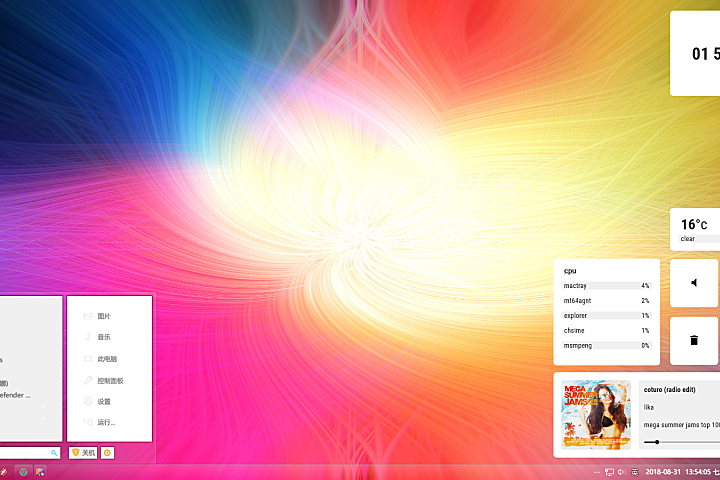Image resolution: width=720 pixels, height=480 pixels.
Task: Click the 16°c weather widget
Action: tap(695, 229)
